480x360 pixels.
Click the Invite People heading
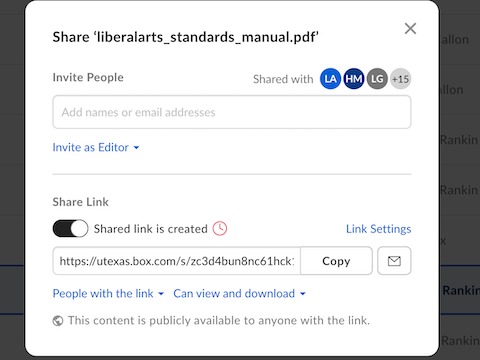pos(88,77)
